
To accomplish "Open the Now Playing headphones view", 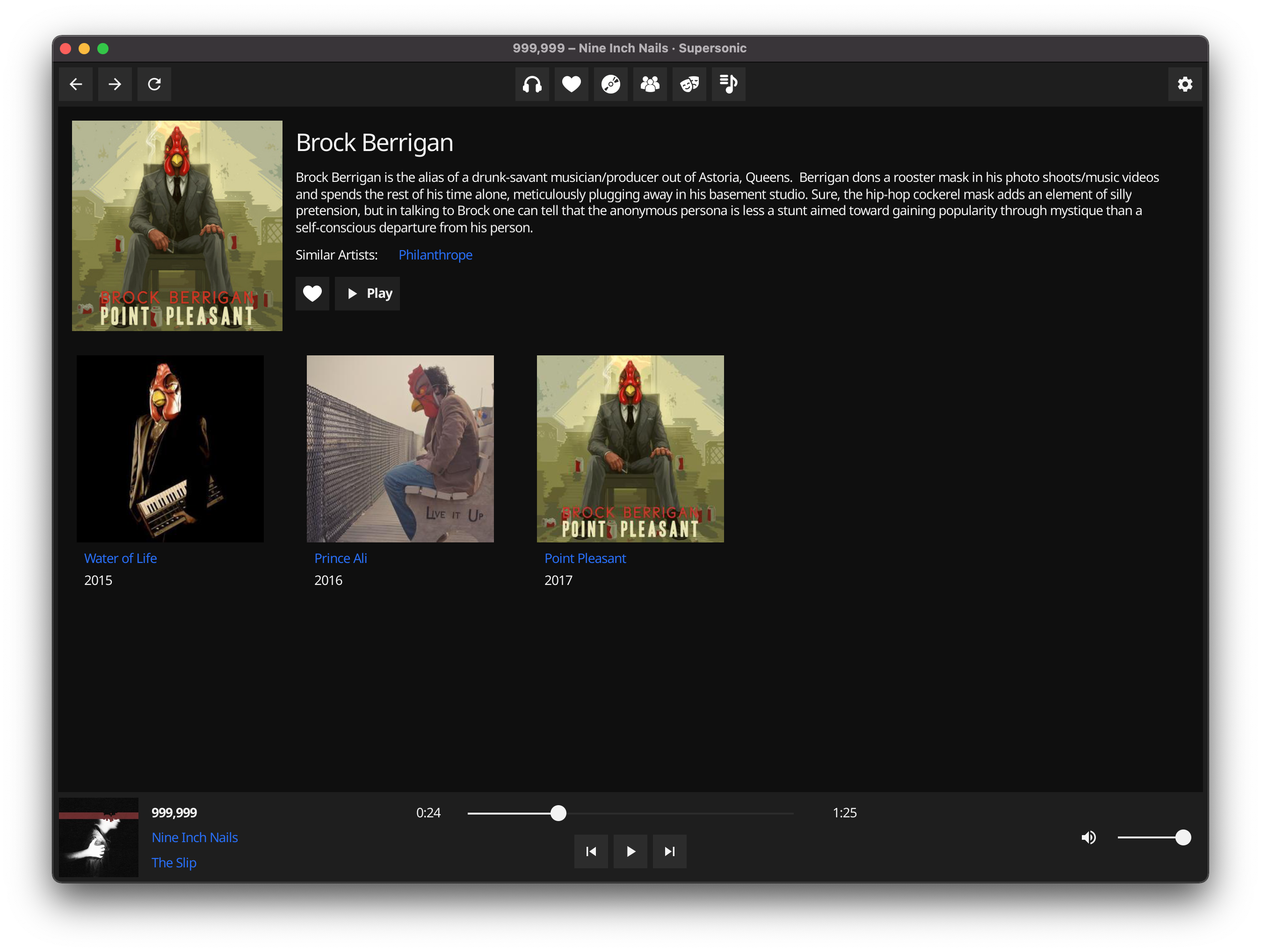I will (x=532, y=84).
